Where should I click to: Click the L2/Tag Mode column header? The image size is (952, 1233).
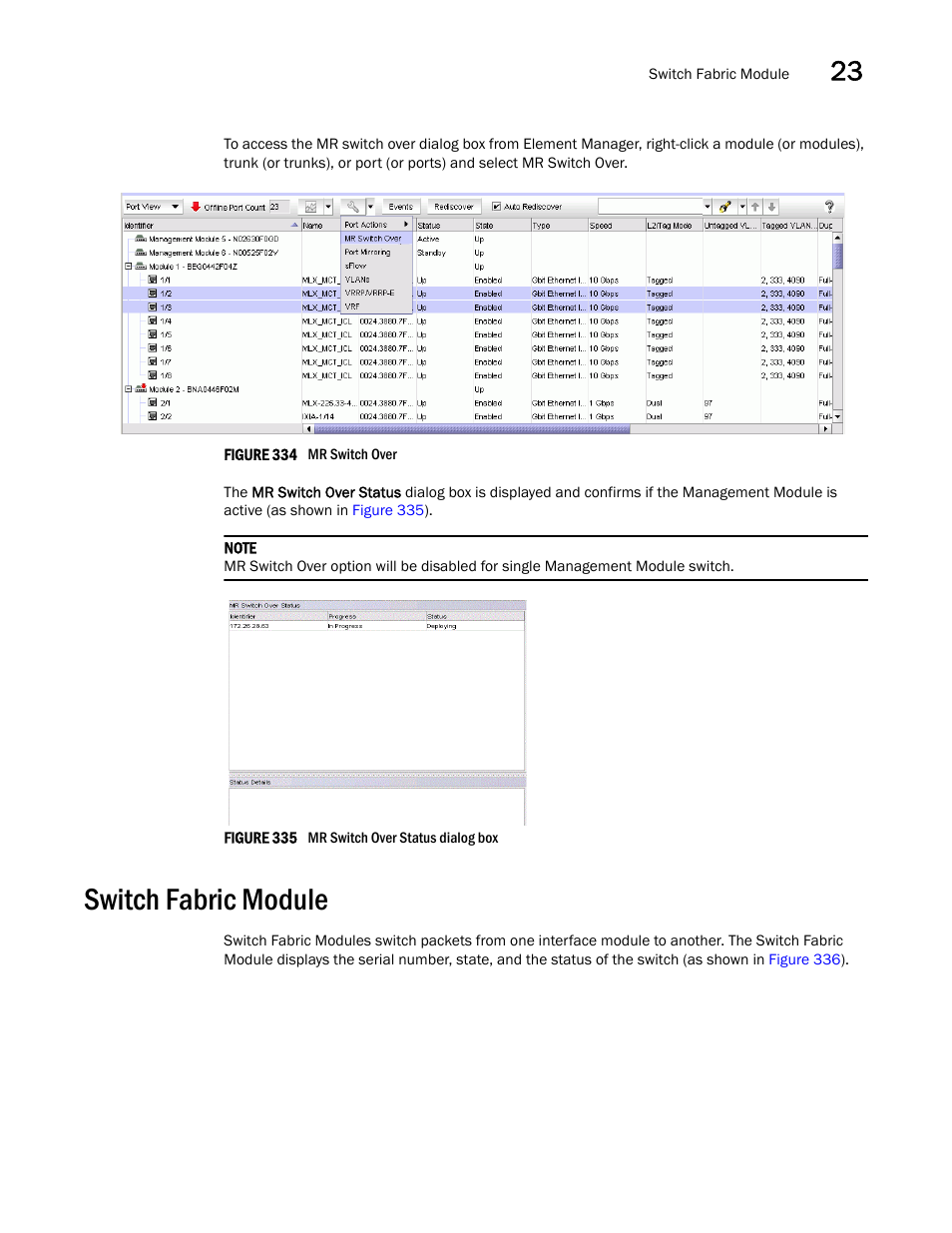(x=674, y=226)
